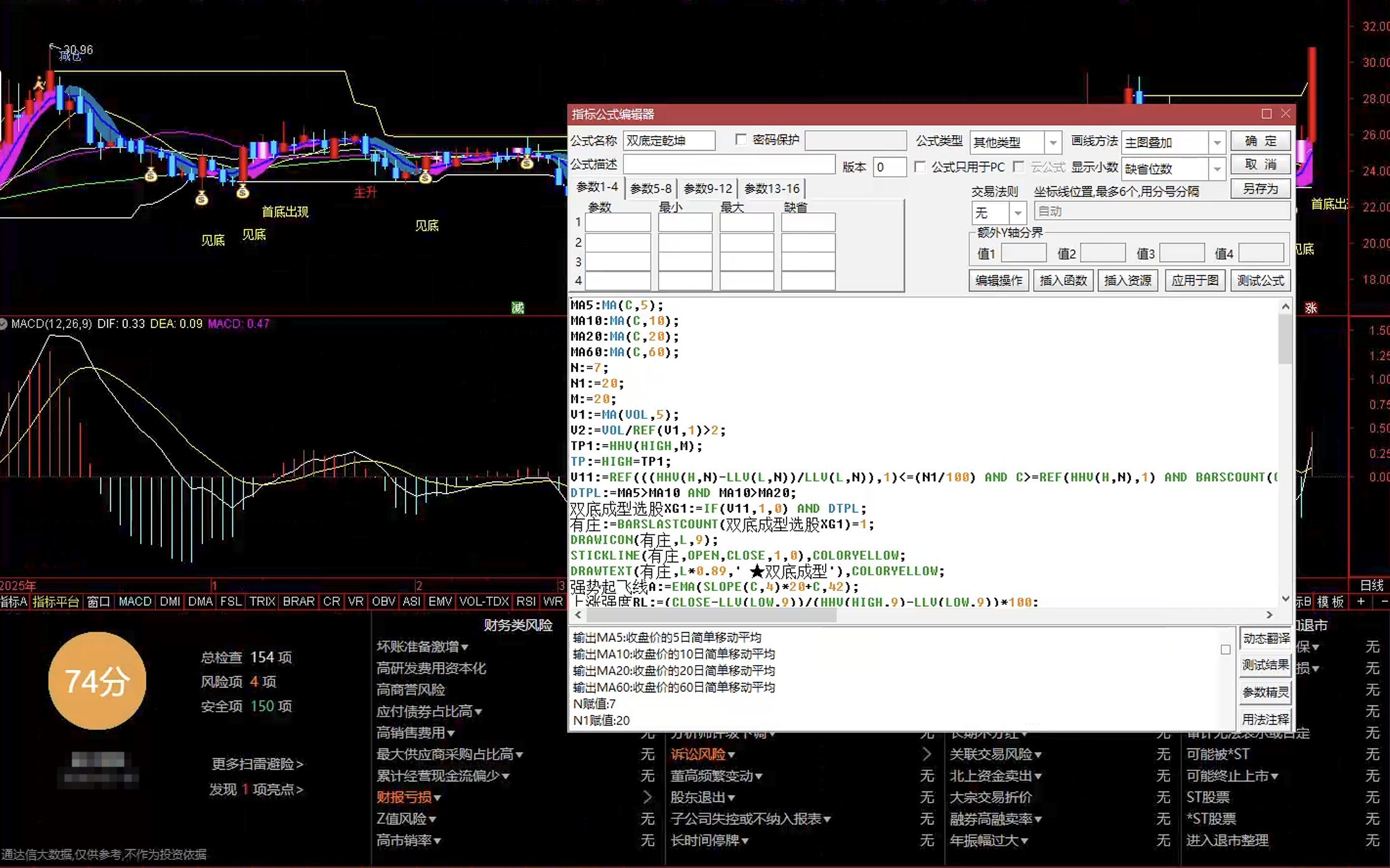Open 更多扫雷避险 link
Image resolution: width=1390 pixels, height=868 pixels.
tap(257, 763)
